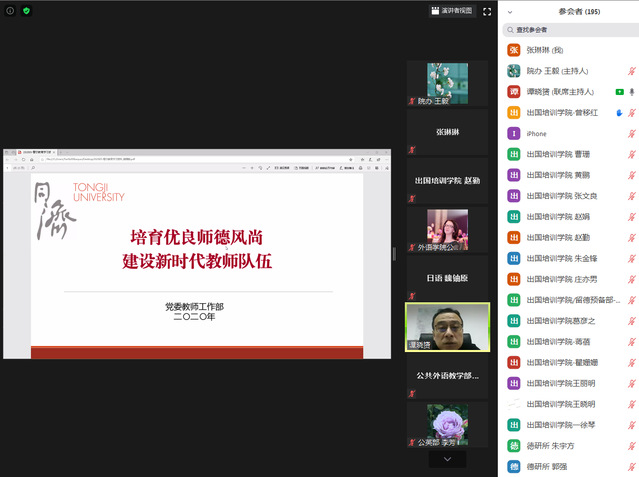The height and width of the screenshot is (477, 639).
Task: Select the rose thumbnail of 公英部 李芳
Action: tap(447, 424)
